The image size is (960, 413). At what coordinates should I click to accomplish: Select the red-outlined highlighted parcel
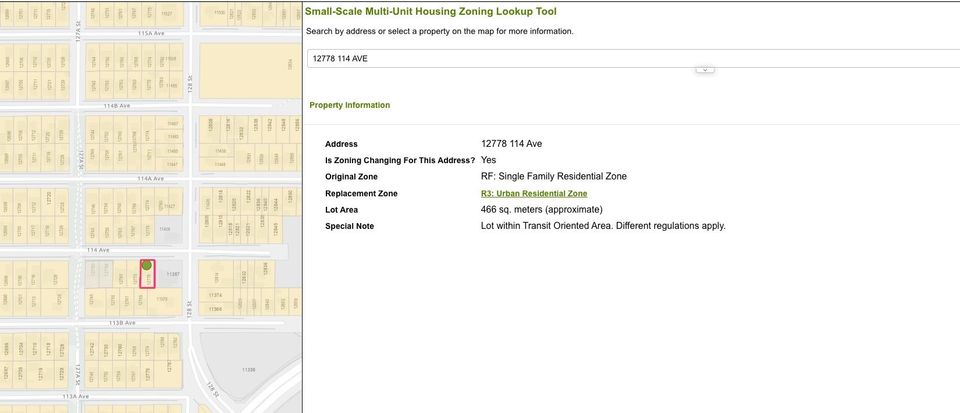147,280
